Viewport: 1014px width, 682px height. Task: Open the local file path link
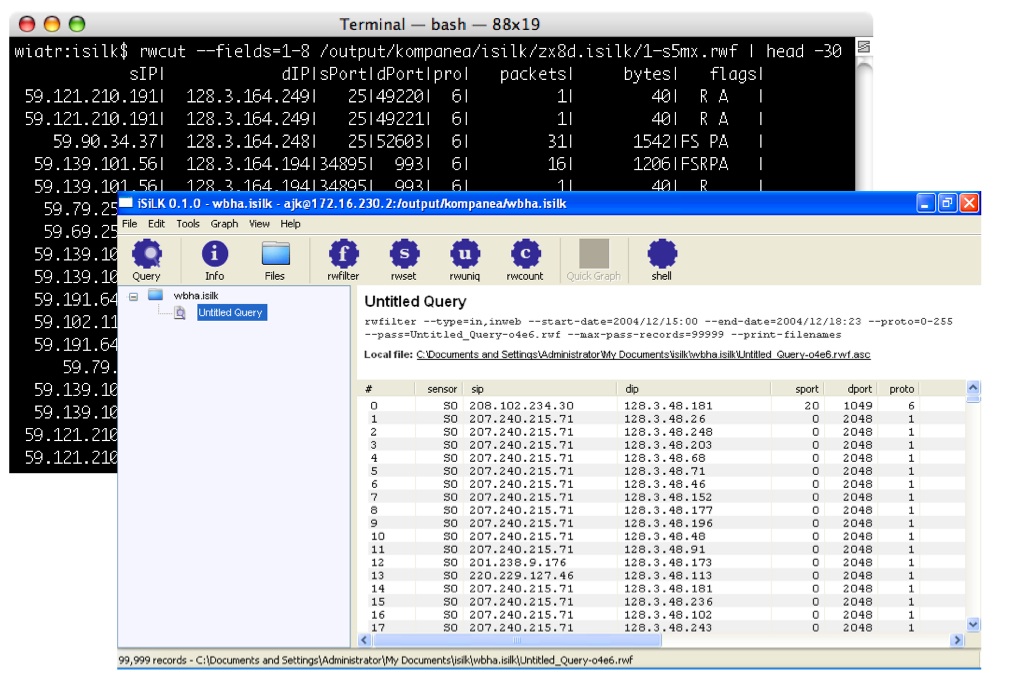[x=641, y=354]
